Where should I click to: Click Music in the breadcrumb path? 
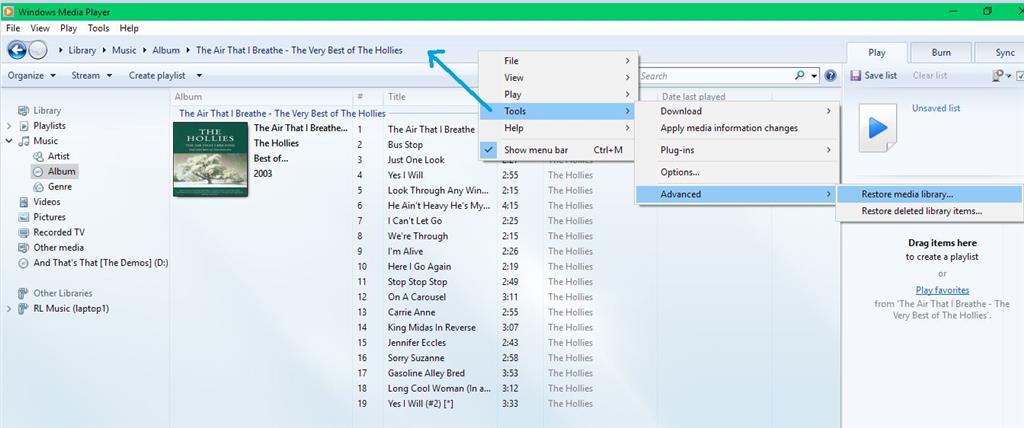(x=124, y=50)
